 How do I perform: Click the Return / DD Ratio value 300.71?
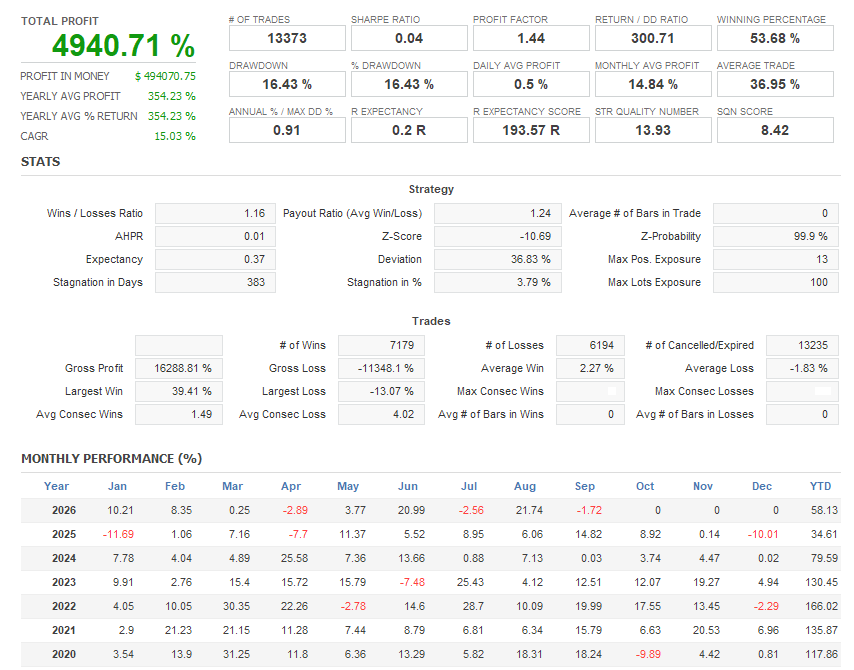[x=653, y=39]
